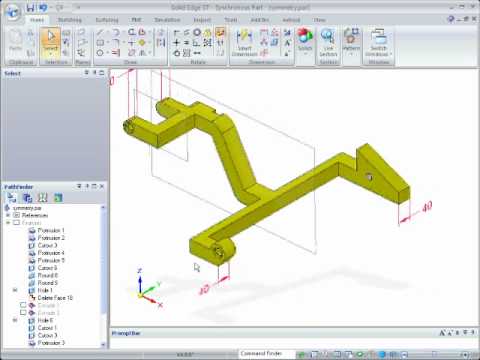Screen dimensions: 480x360
Task: Open the Switch Windows dropdown
Action: coord(391,54)
